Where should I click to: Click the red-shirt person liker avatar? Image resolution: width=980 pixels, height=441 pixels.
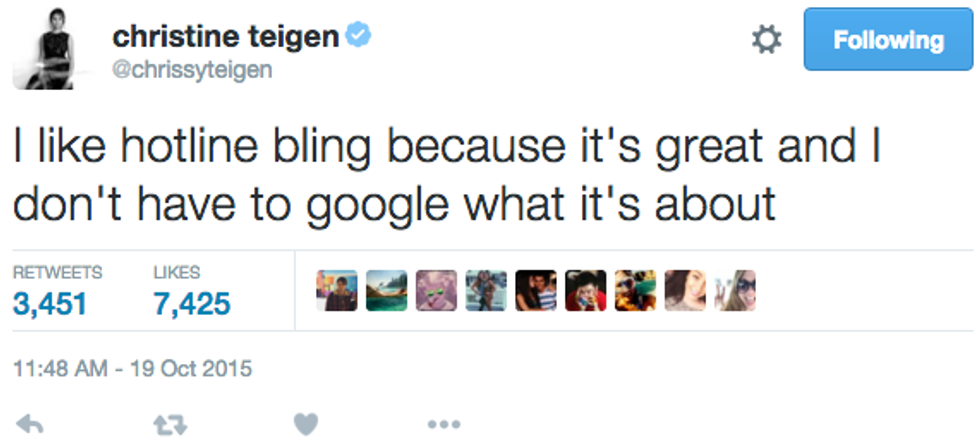(585, 290)
